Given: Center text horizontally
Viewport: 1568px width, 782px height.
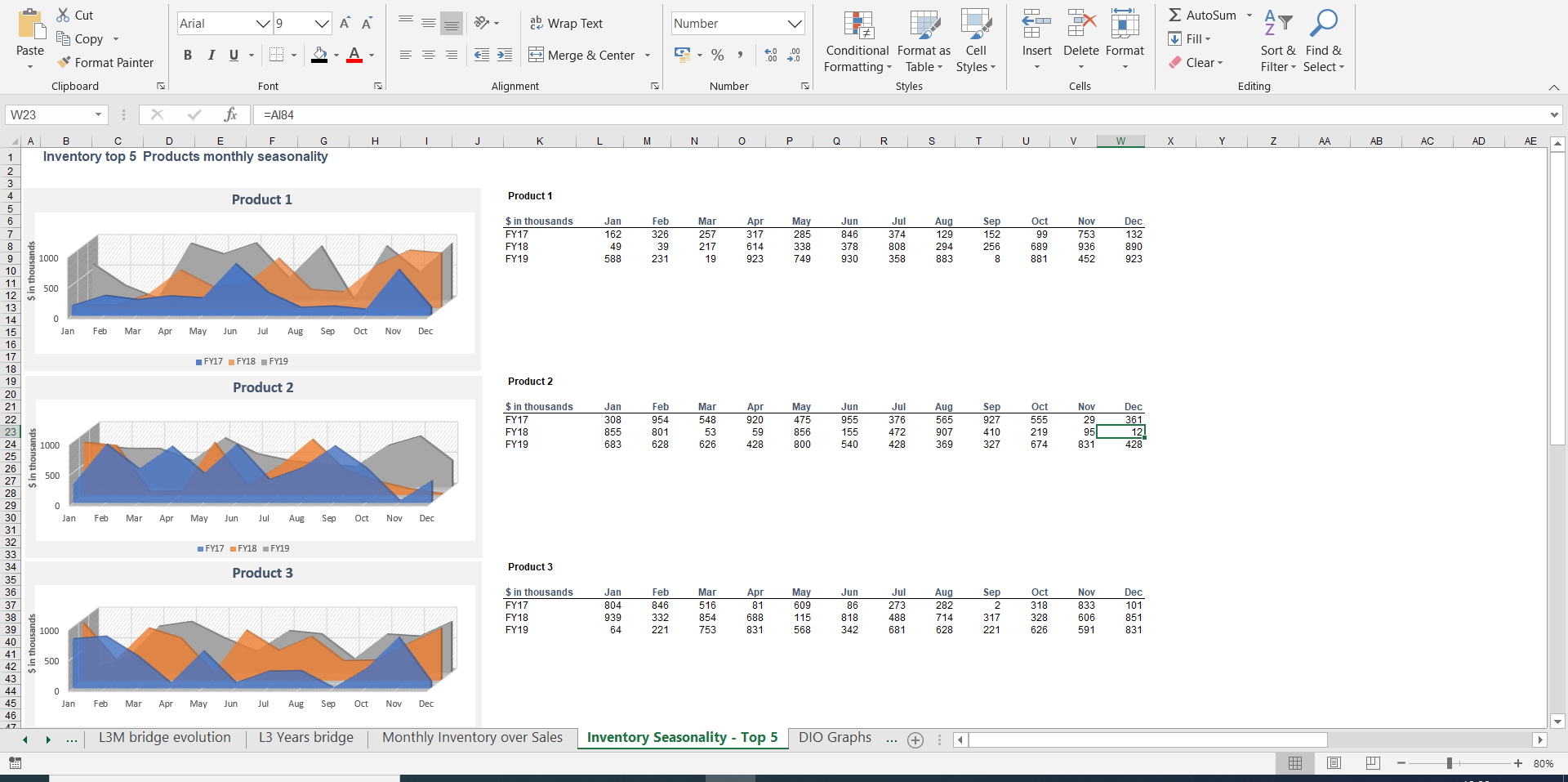Looking at the screenshot, I should [428, 55].
